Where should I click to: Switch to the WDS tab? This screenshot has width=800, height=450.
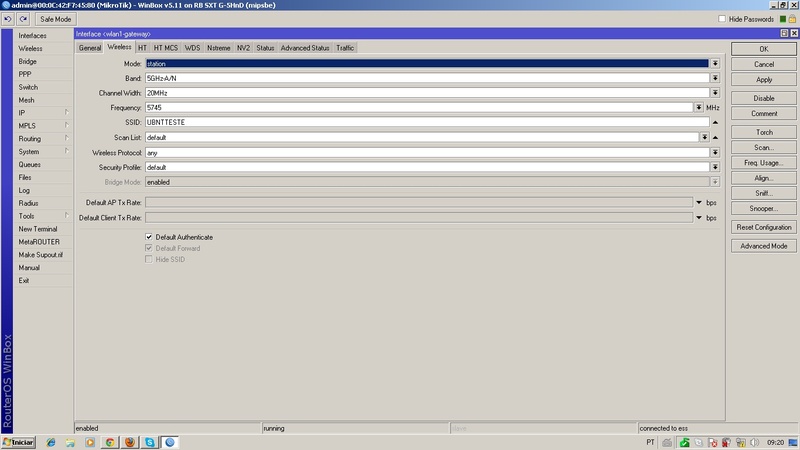(x=192, y=47)
